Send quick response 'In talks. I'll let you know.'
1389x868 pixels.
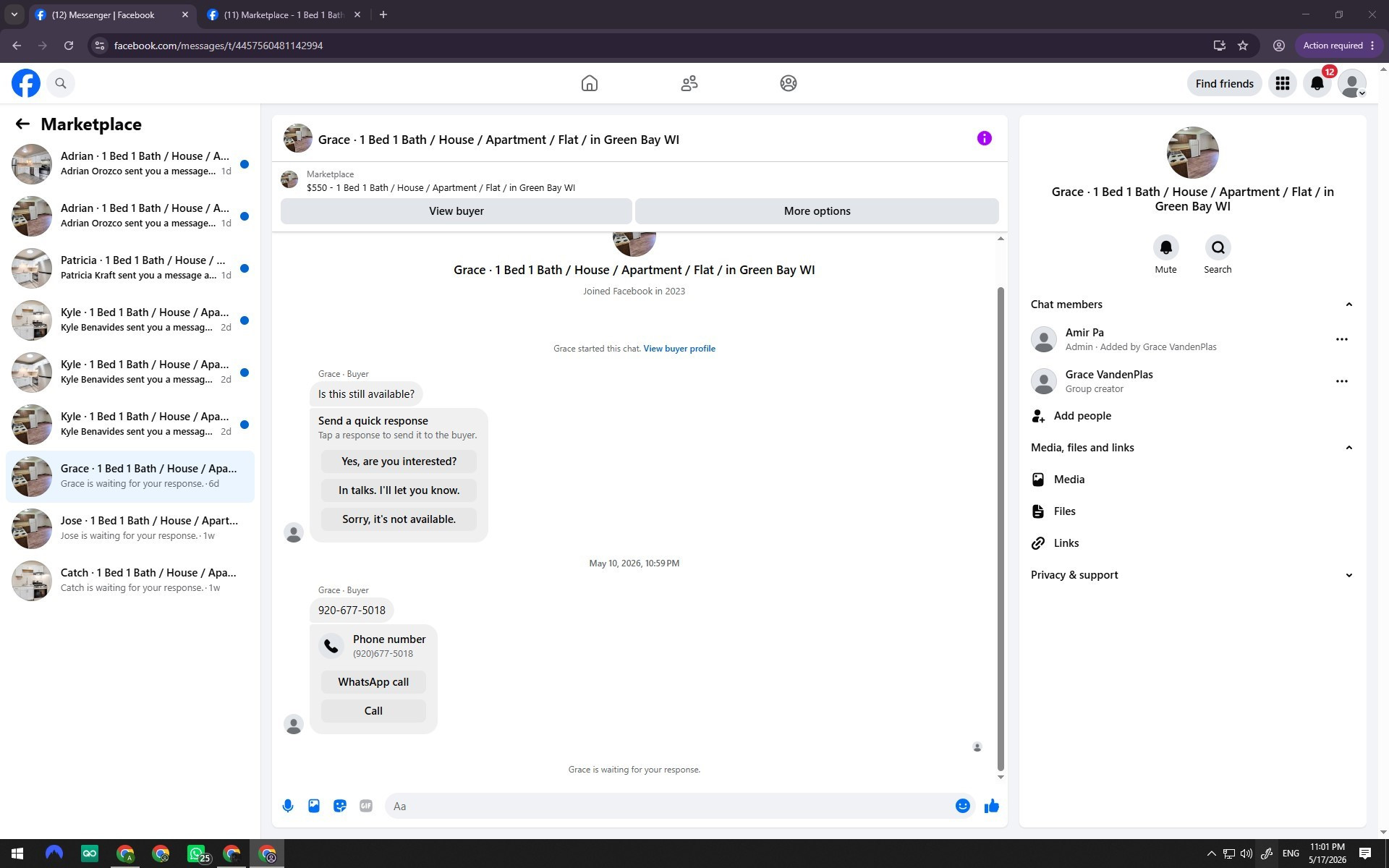[x=399, y=490]
